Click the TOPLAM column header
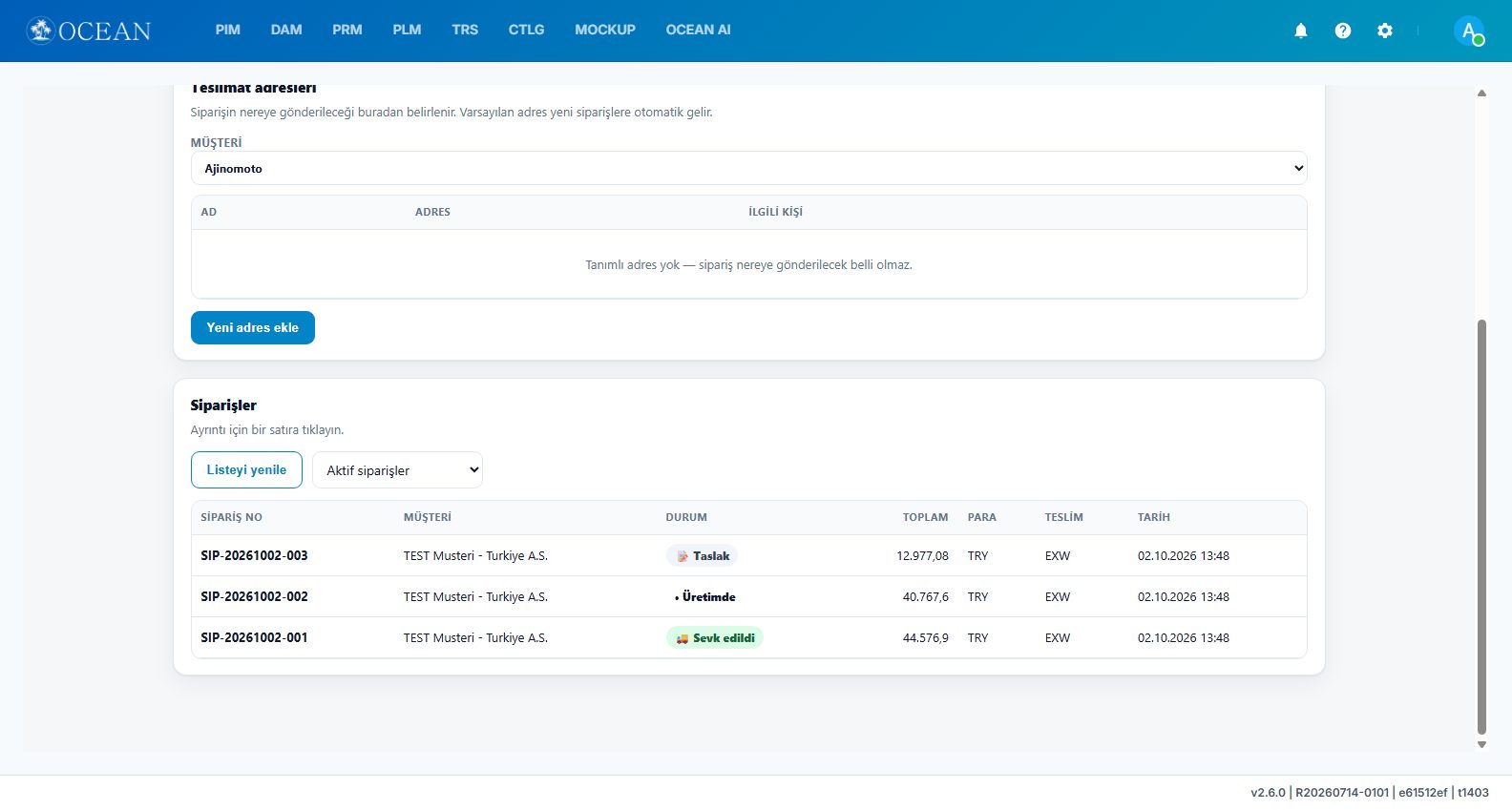Screen dimensions: 1512x810 pos(926,517)
